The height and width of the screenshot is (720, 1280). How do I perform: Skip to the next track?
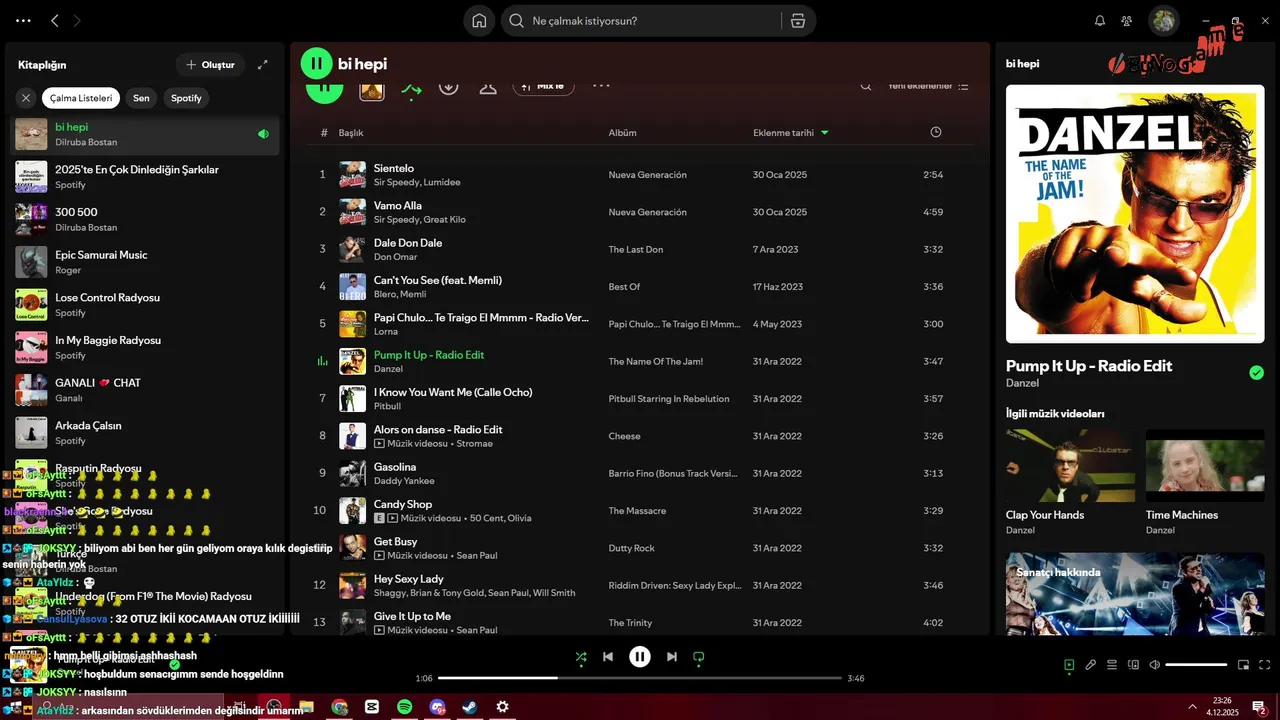pyautogui.click(x=672, y=657)
